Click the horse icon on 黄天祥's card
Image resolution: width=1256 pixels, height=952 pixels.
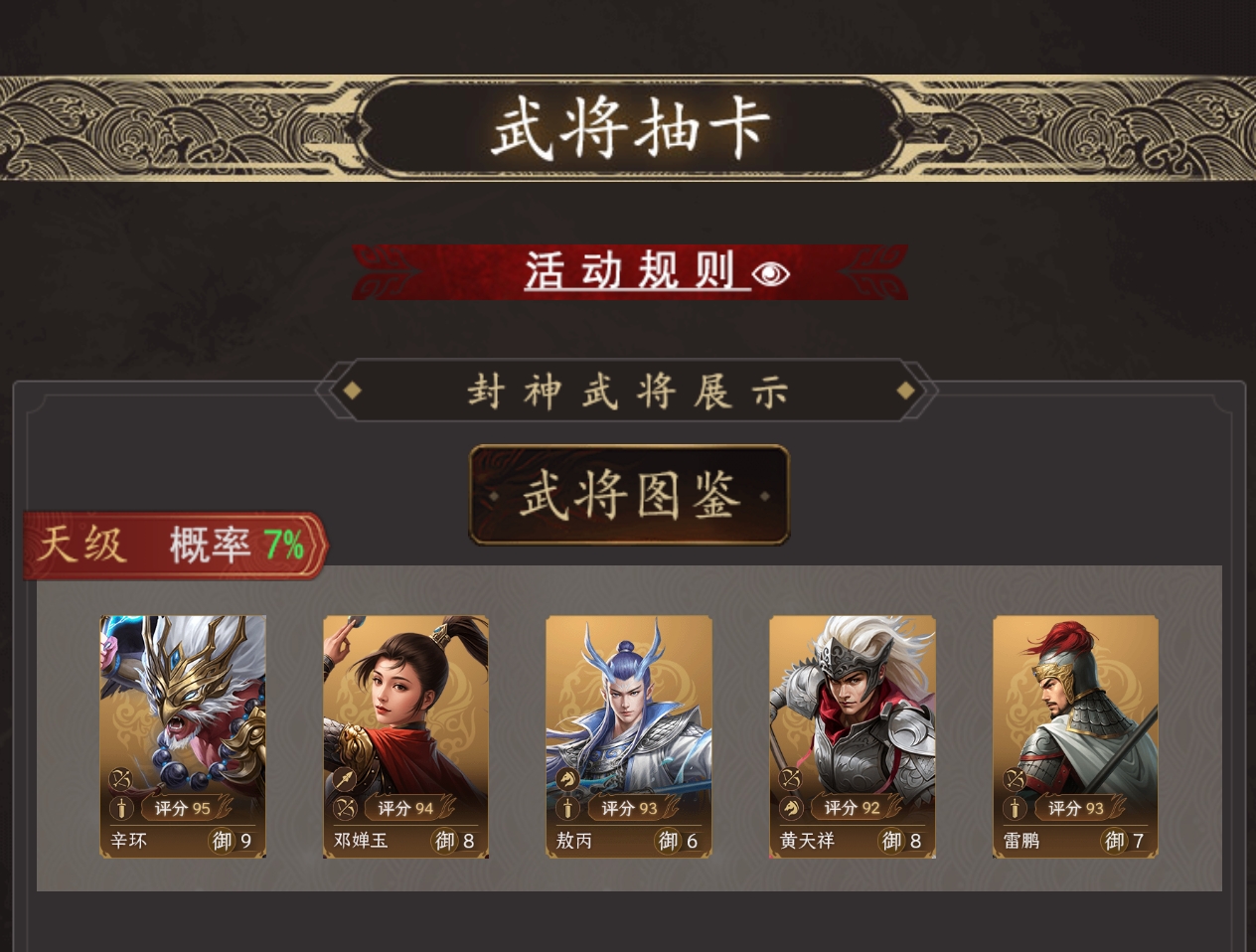tap(790, 807)
